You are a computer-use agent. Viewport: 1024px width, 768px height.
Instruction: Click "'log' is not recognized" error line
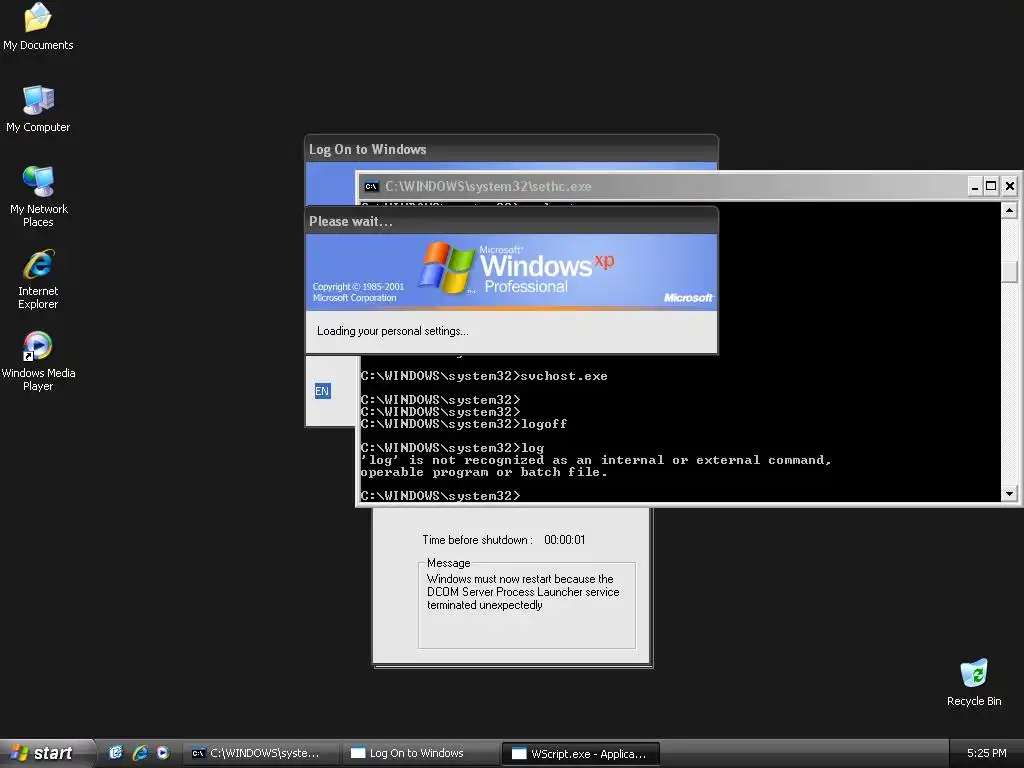pos(596,460)
